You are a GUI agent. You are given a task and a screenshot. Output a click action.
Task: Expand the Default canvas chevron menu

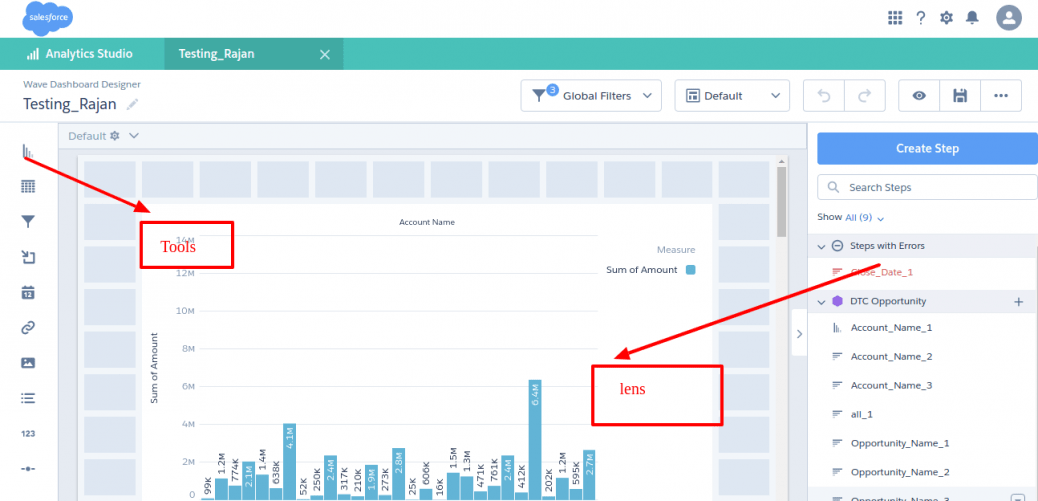[x=134, y=136]
